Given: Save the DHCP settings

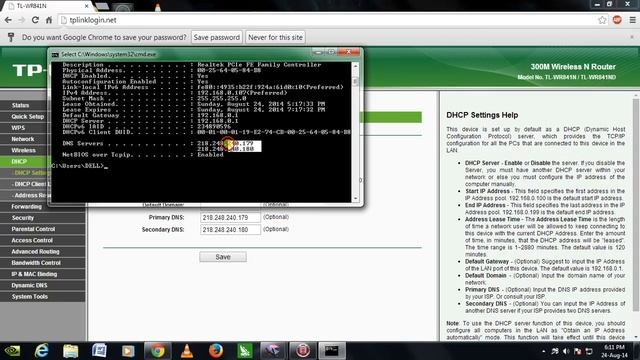Looking at the screenshot, I should click(223, 257).
